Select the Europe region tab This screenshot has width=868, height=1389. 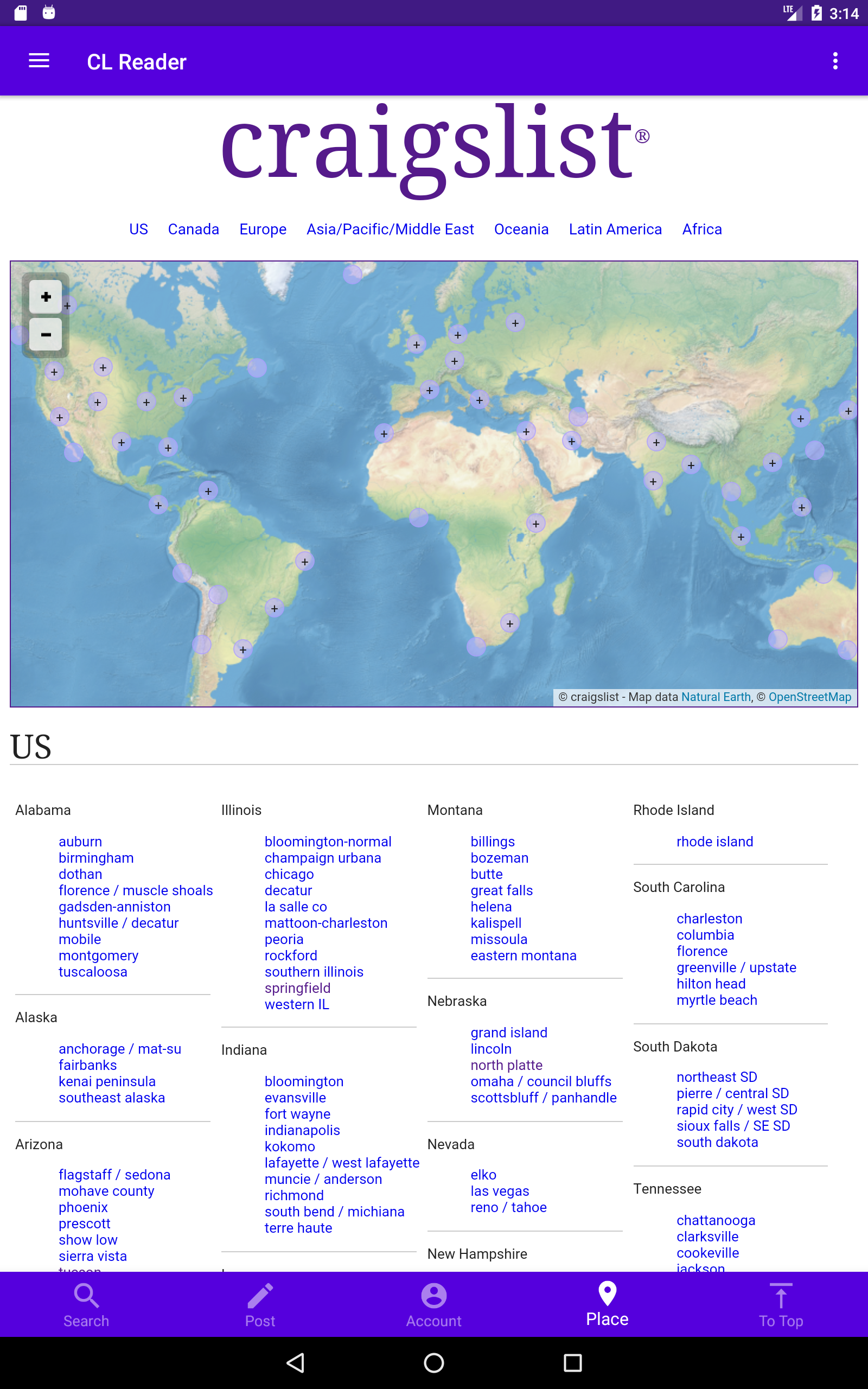[263, 229]
